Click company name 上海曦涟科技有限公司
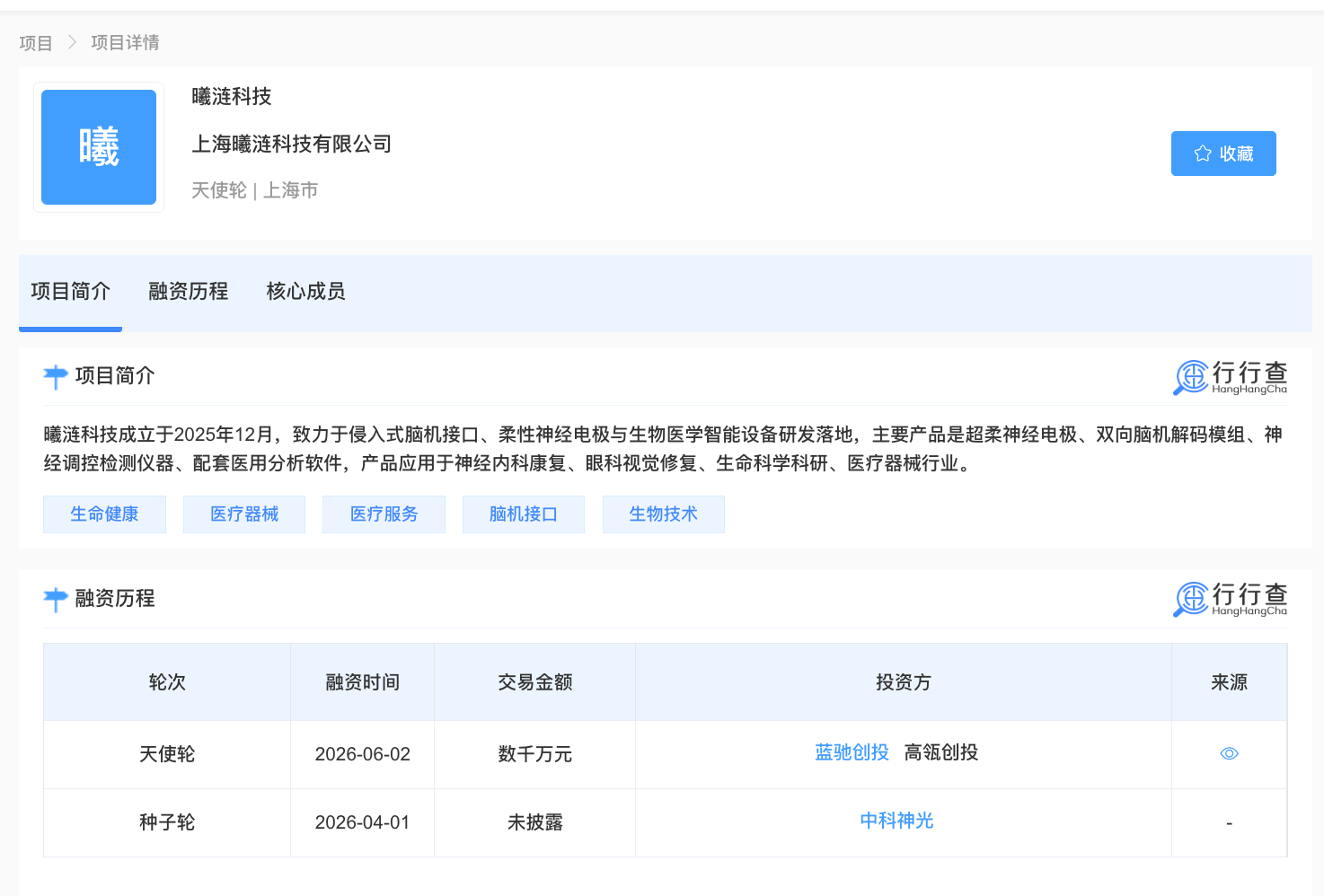Viewport: 1324px width, 896px height. point(292,144)
